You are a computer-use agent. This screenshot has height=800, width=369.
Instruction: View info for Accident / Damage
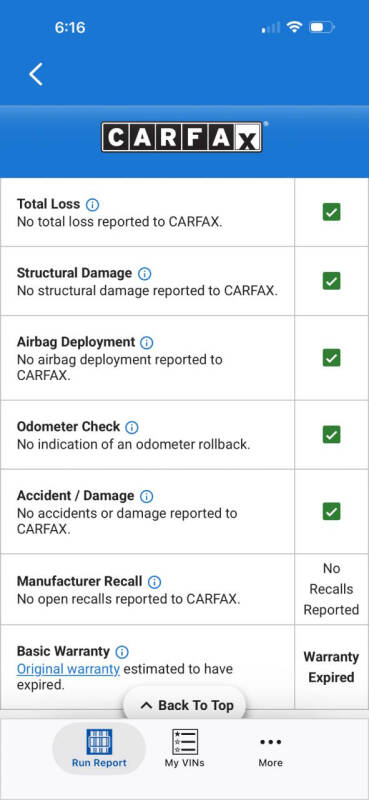(146, 496)
